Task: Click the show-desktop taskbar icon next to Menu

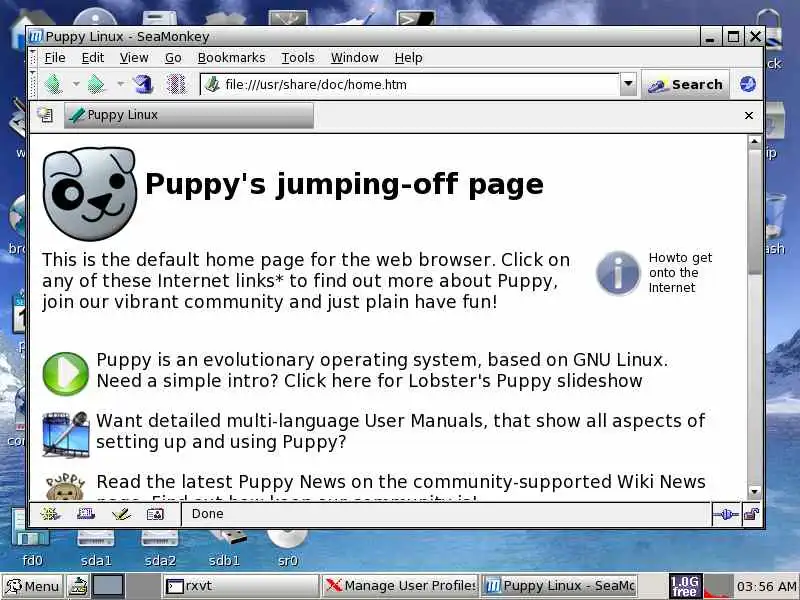Action: [x=78, y=586]
